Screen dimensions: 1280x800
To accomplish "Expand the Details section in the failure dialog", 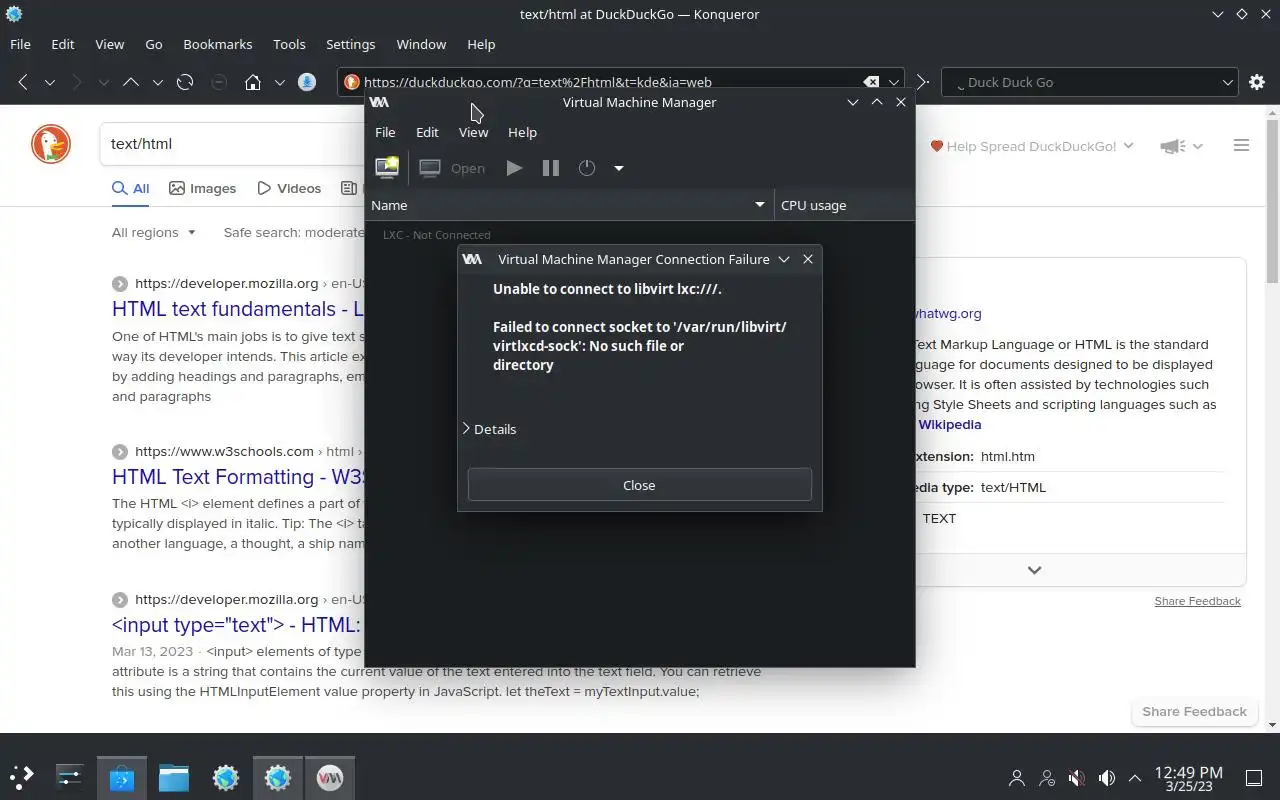I will coord(490,429).
